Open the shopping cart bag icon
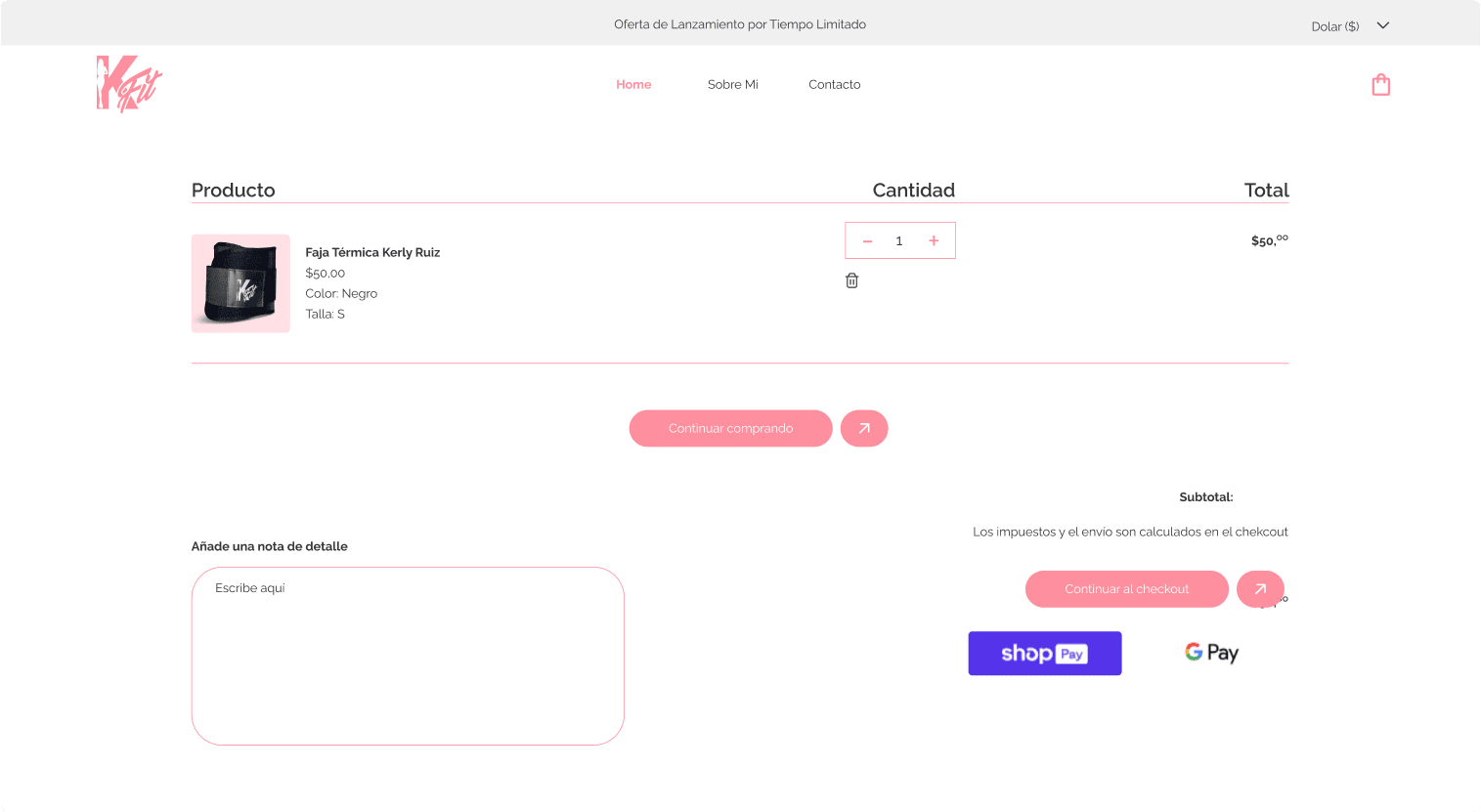The width and height of the screenshot is (1481, 812). (1380, 84)
